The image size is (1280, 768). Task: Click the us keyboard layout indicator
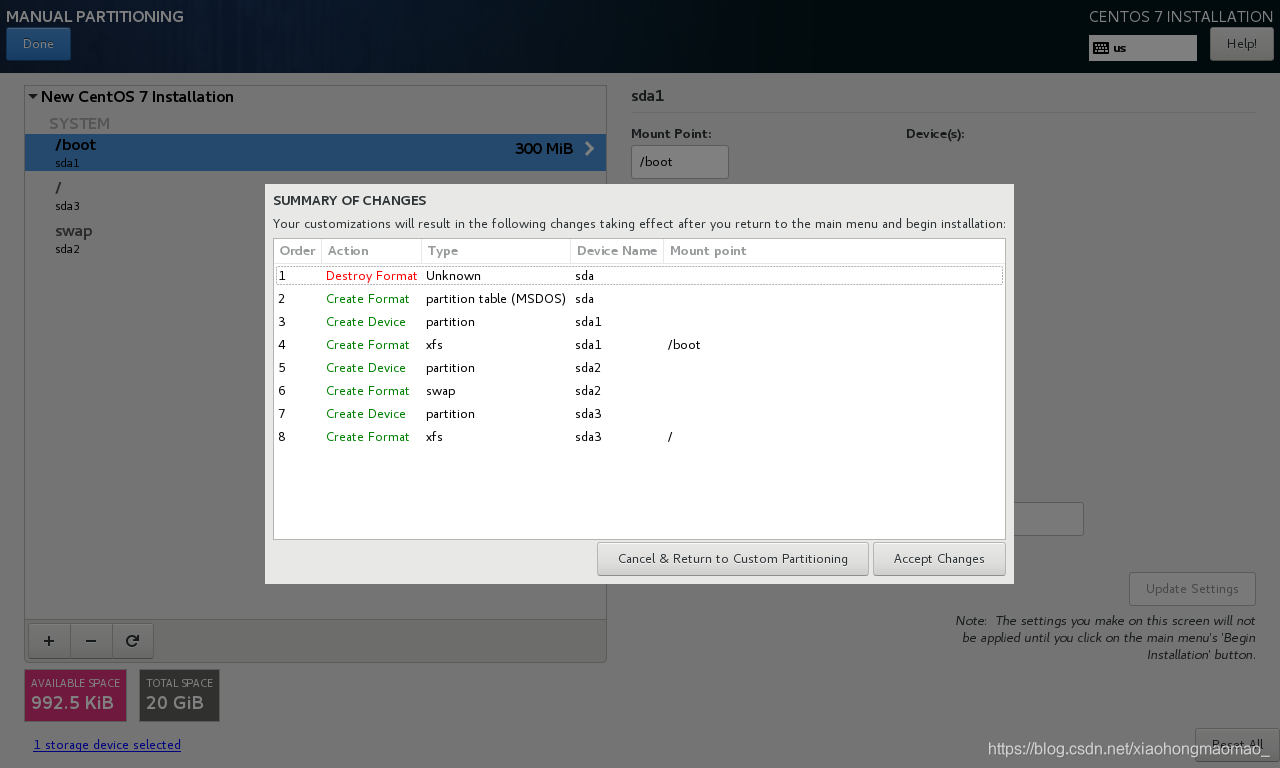tap(1143, 48)
